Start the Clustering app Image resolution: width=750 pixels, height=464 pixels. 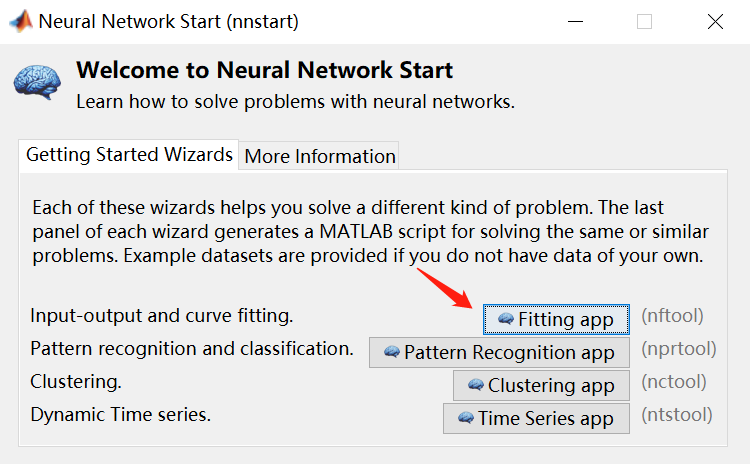coord(541,385)
